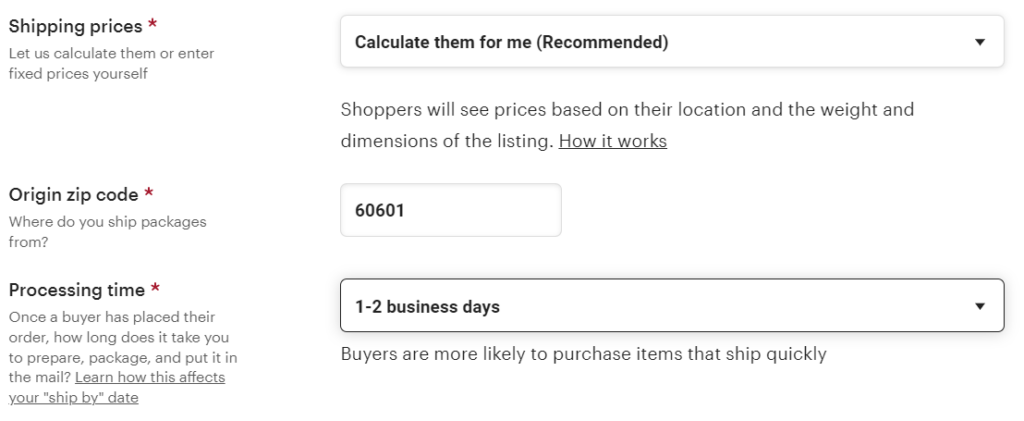
Task: Open "Learn how this affects your ship by date" link
Action: pos(149,377)
